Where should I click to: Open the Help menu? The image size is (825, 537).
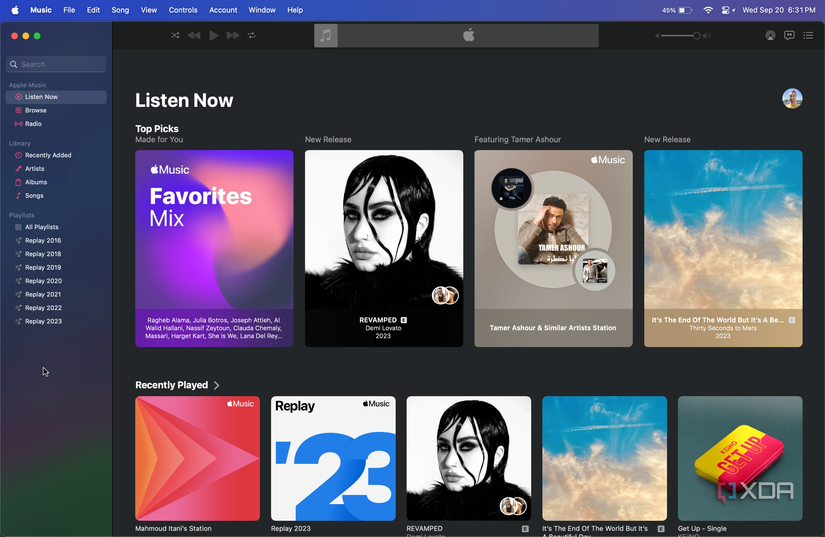[x=295, y=10]
